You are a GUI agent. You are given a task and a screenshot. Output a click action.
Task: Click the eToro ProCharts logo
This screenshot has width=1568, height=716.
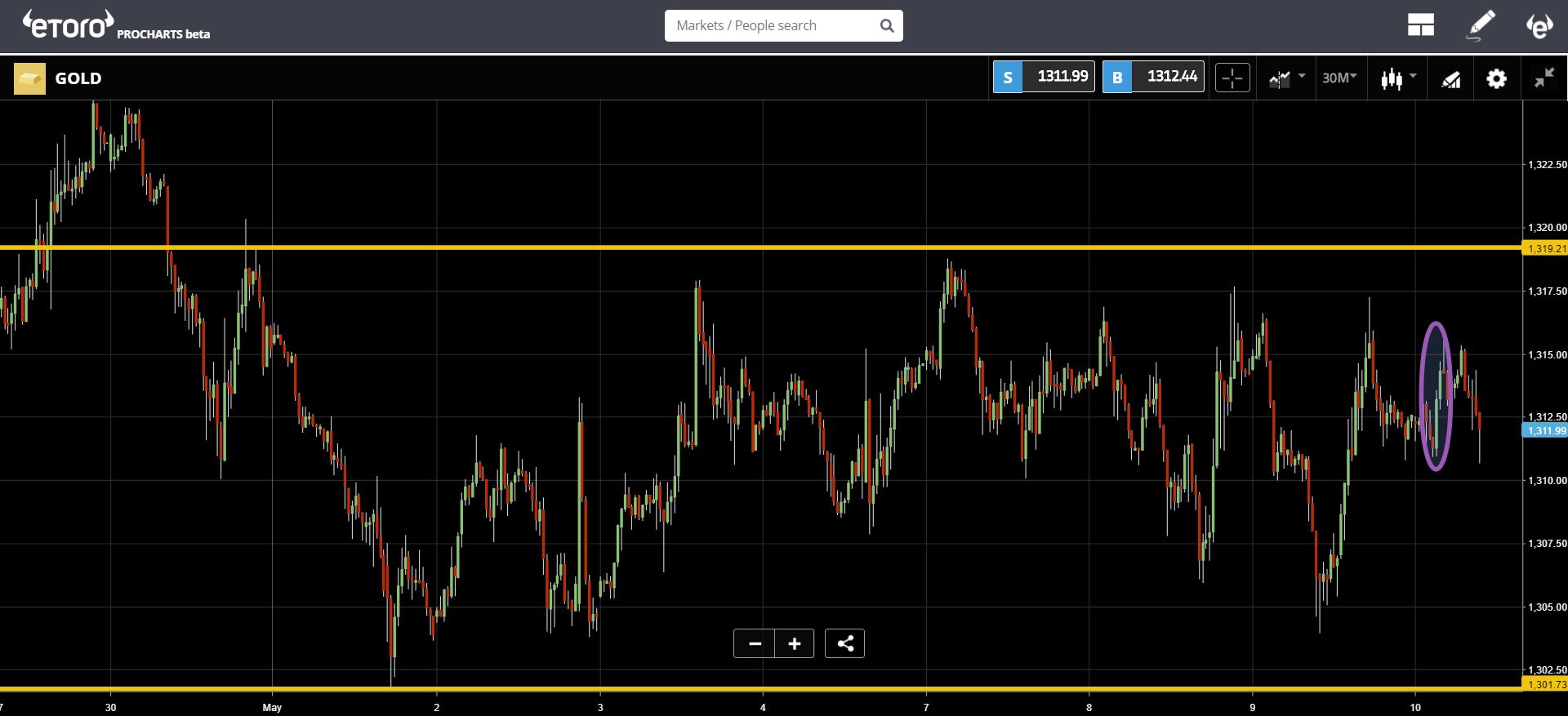(x=115, y=25)
